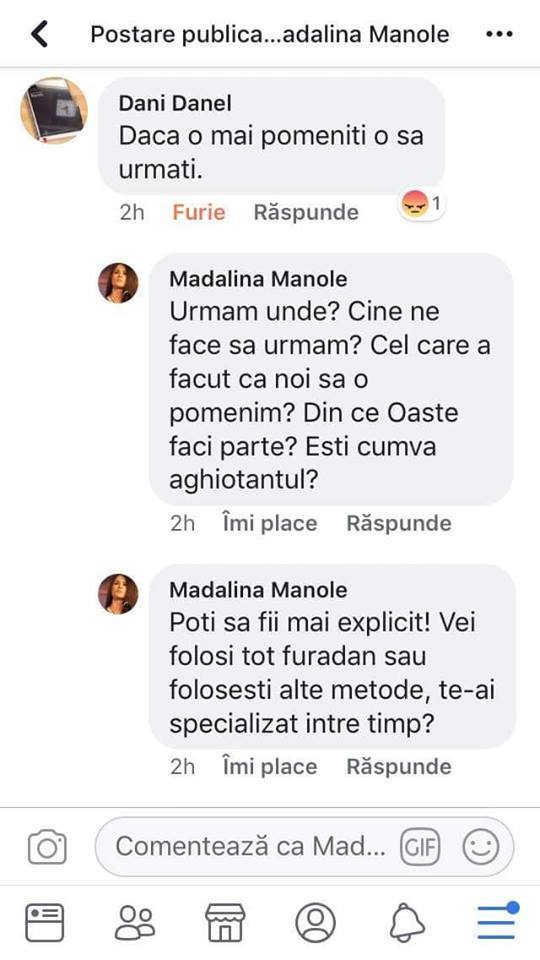Image resolution: width=540 pixels, height=960 pixels.
Task: Open the GIF picker
Action: click(420, 847)
